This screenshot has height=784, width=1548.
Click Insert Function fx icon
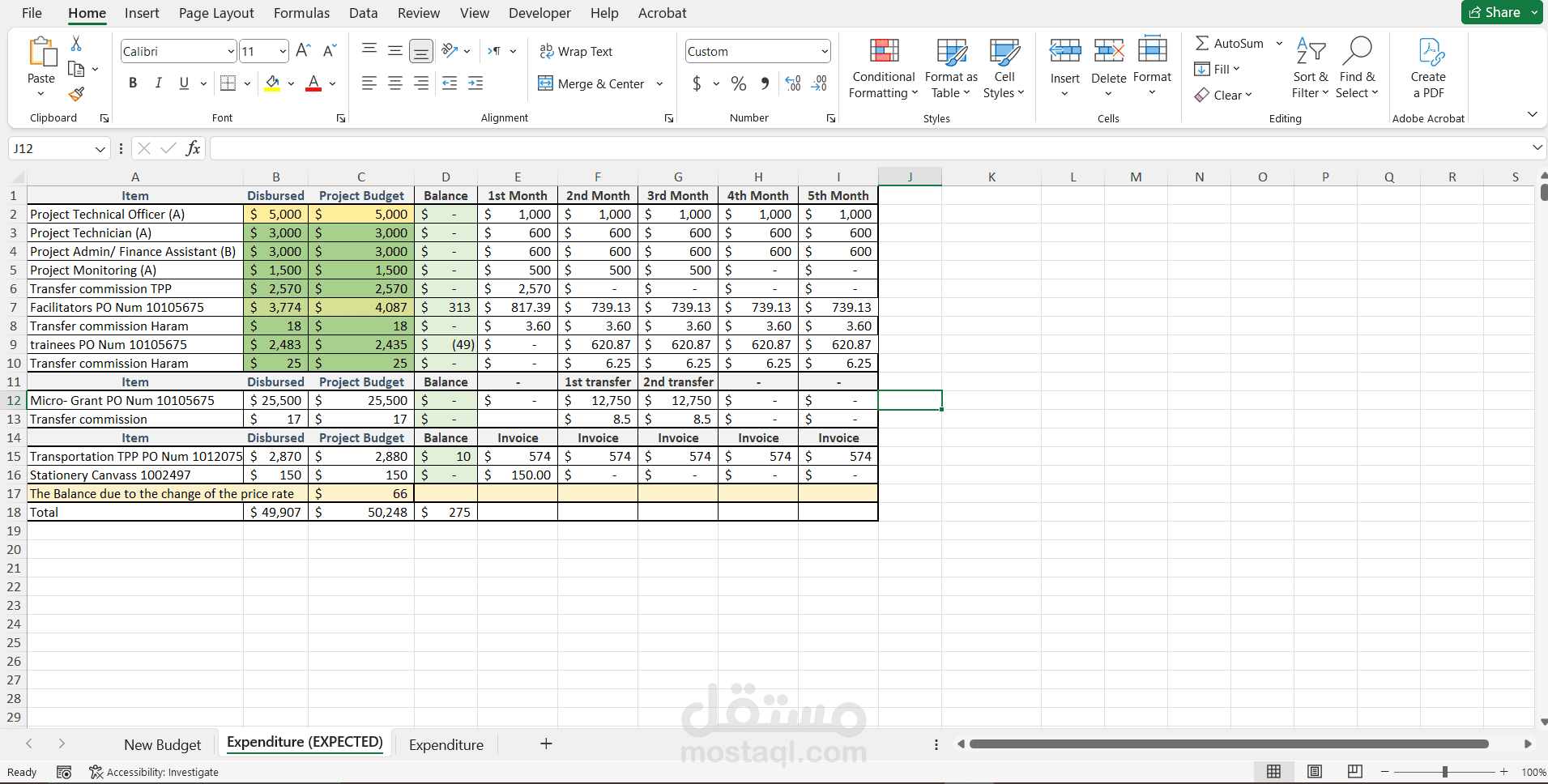[193, 148]
